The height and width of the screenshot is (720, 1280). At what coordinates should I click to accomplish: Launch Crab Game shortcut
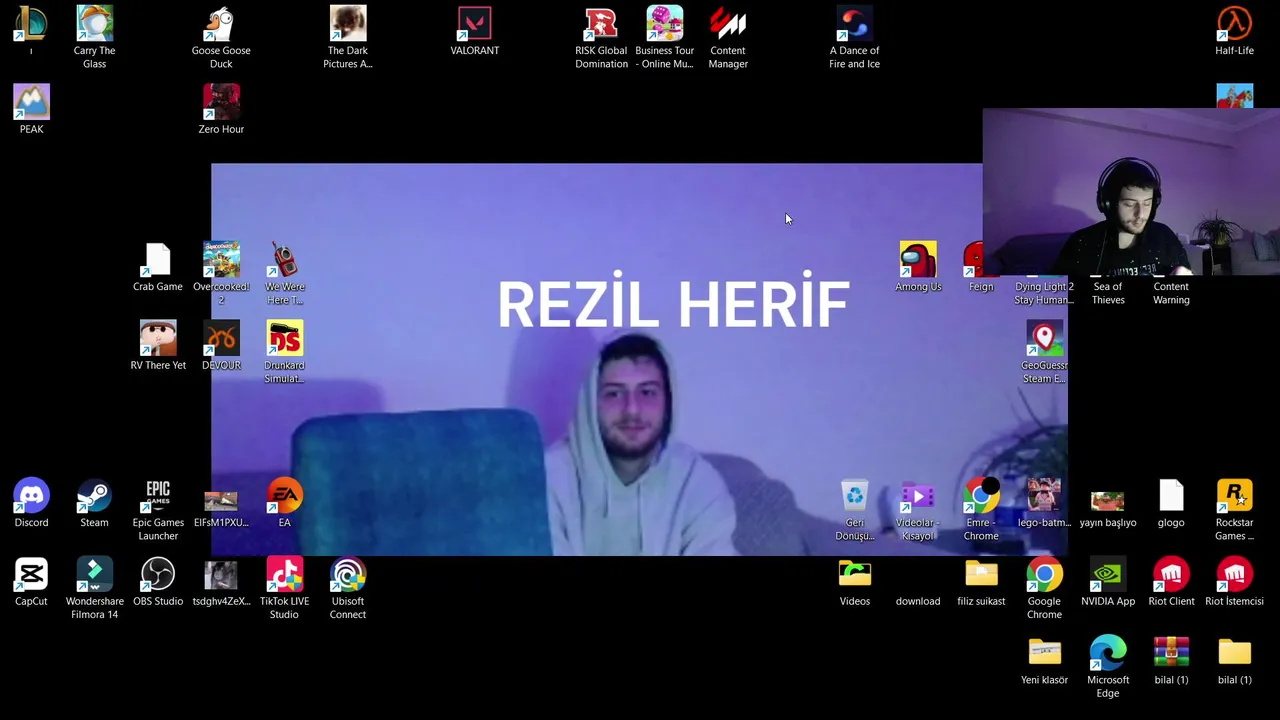pyautogui.click(x=158, y=260)
